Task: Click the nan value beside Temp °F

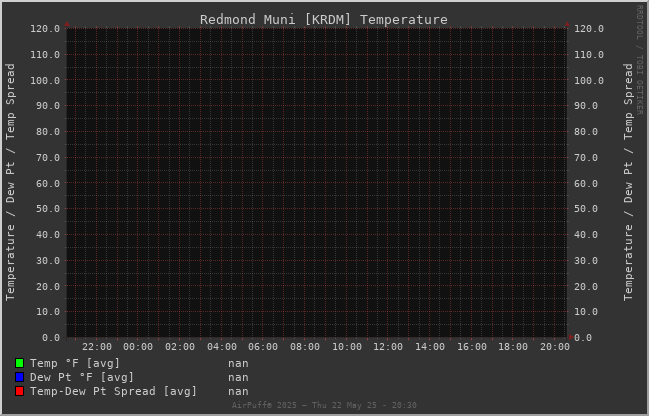Action: (x=238, y=363)
